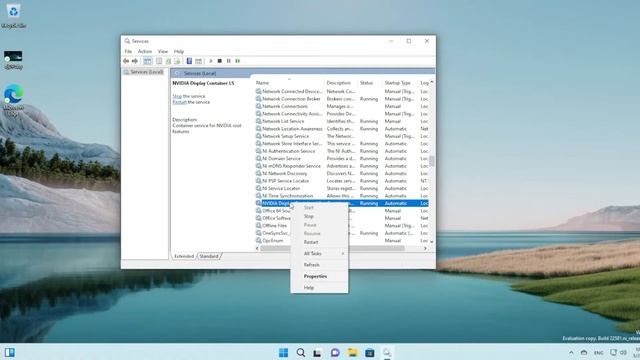Toggle the Show/Hide Action Pane toolbar icon
The height and width of the screenshot is (360, 640).
click(x=198, y=61)
